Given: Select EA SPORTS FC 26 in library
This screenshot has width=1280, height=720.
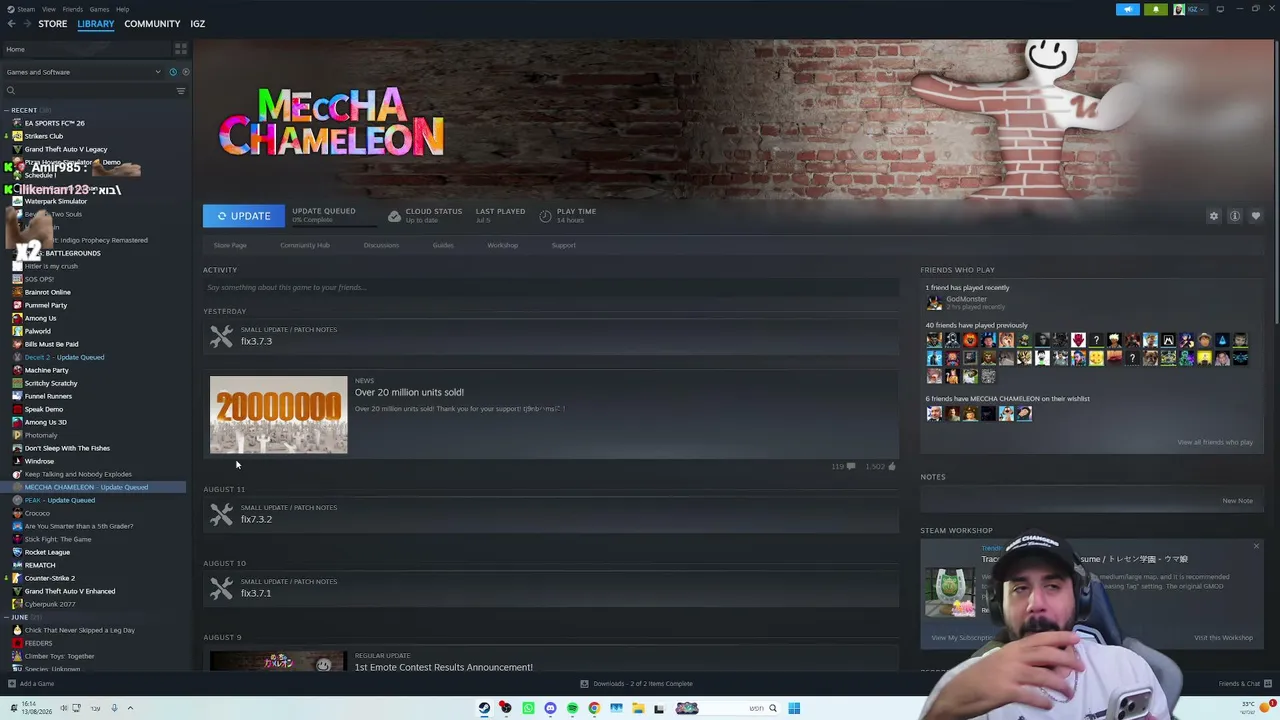Looking at the screenshot, I should click(x=55, y=123).
